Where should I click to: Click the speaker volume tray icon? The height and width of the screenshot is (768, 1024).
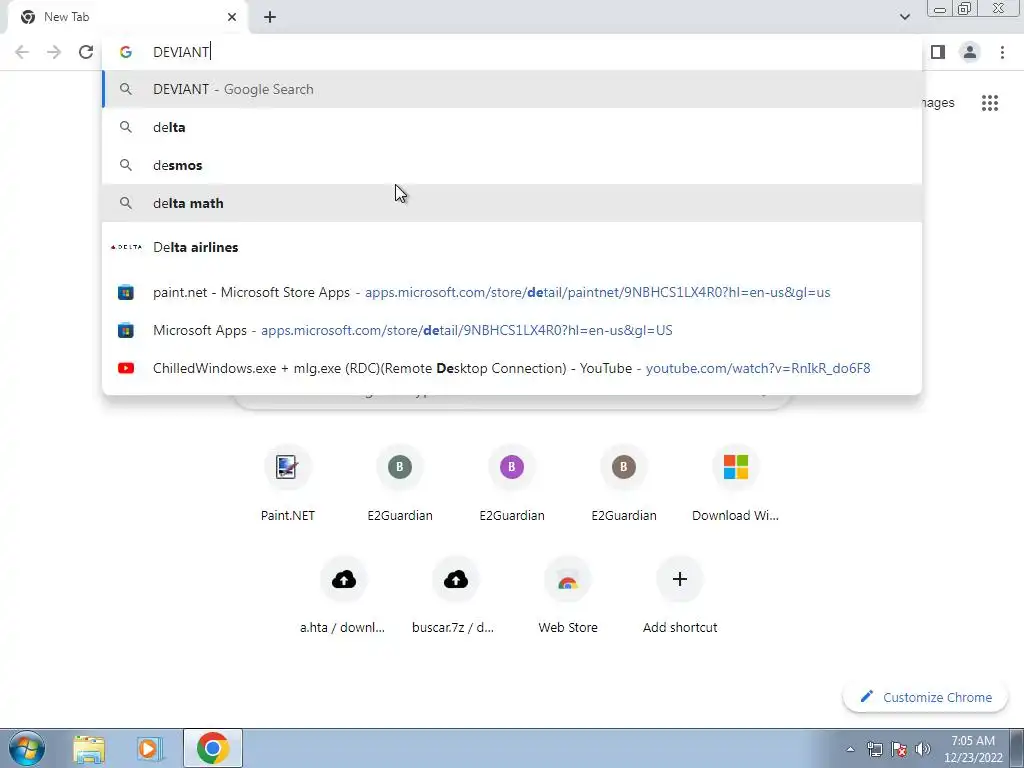click(x=923, y=749)
